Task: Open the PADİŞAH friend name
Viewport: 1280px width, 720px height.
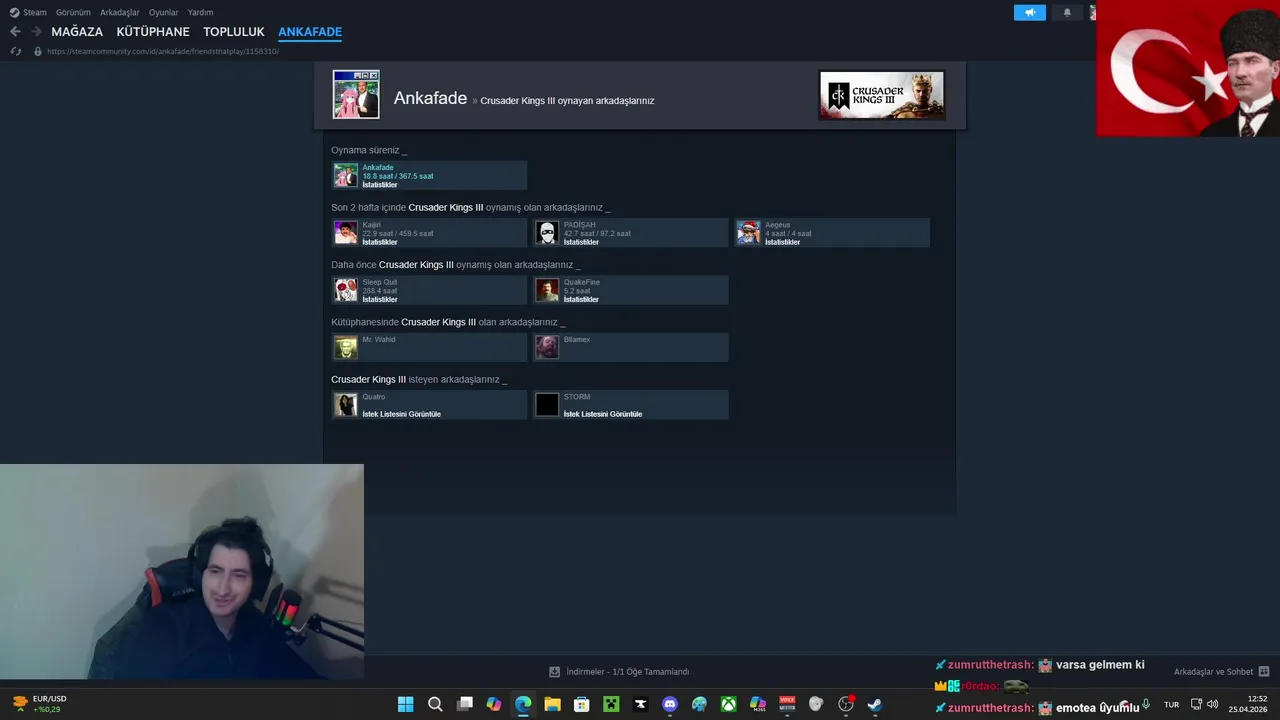Action: tap(579, 225)
